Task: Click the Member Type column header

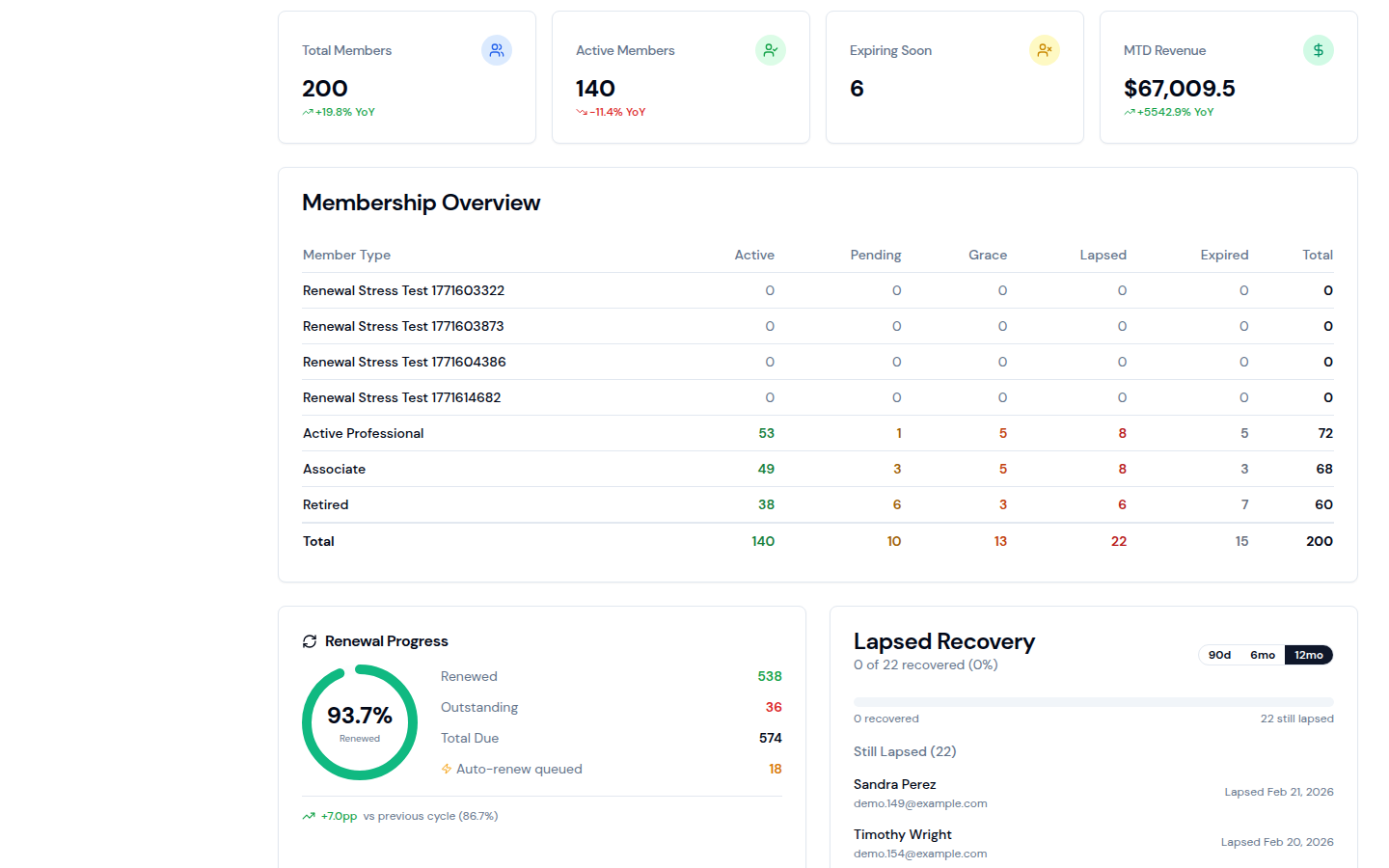Action: point(347,255)
